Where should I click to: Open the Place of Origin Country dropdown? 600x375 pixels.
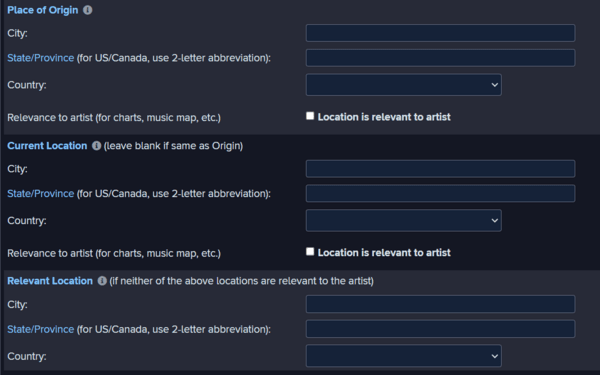tap(404, 85)
